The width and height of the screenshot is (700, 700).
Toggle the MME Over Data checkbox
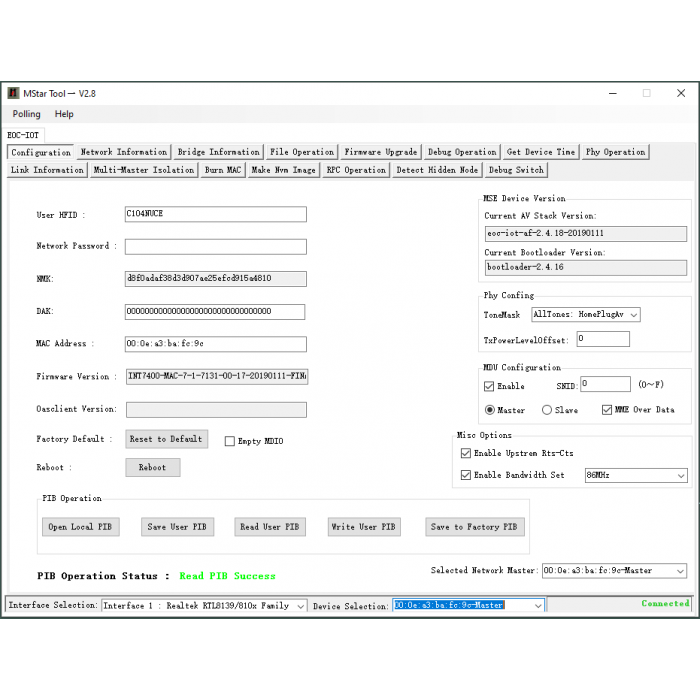pos(607,410)
